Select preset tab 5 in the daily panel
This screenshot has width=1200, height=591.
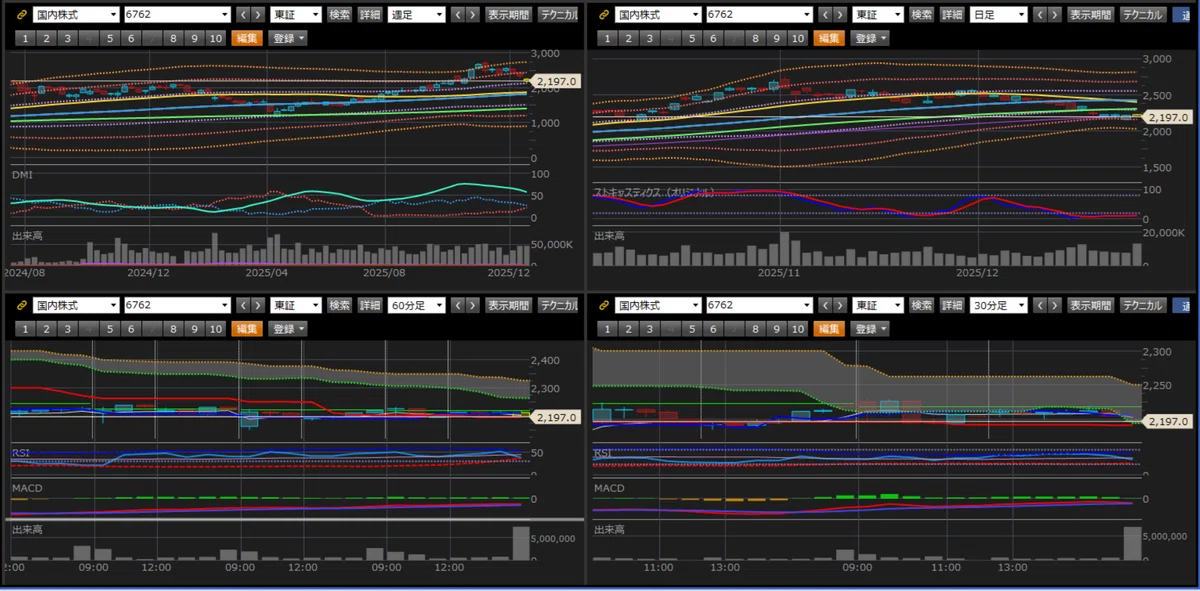pos(691,38)
